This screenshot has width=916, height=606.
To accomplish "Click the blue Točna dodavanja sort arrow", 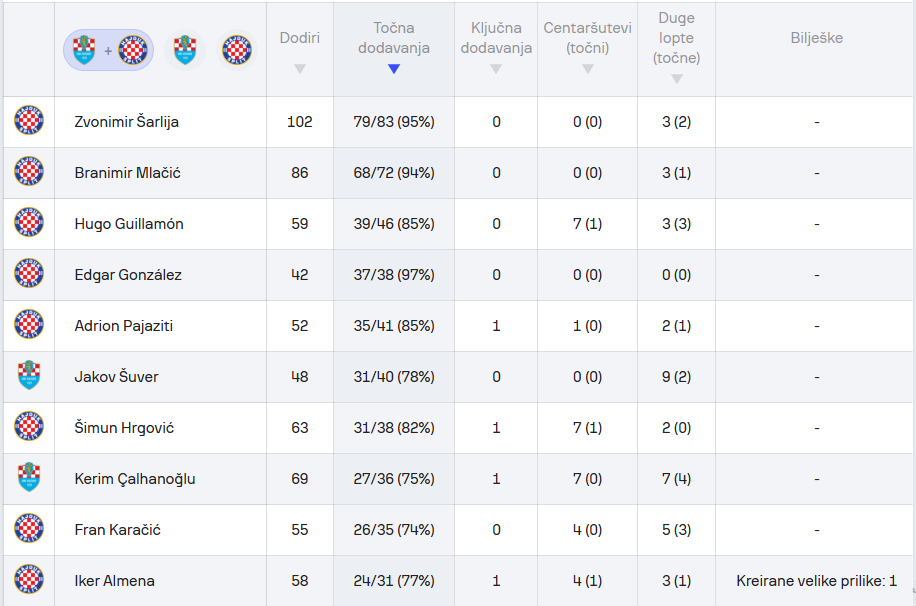I will click(x=394, y=69).
